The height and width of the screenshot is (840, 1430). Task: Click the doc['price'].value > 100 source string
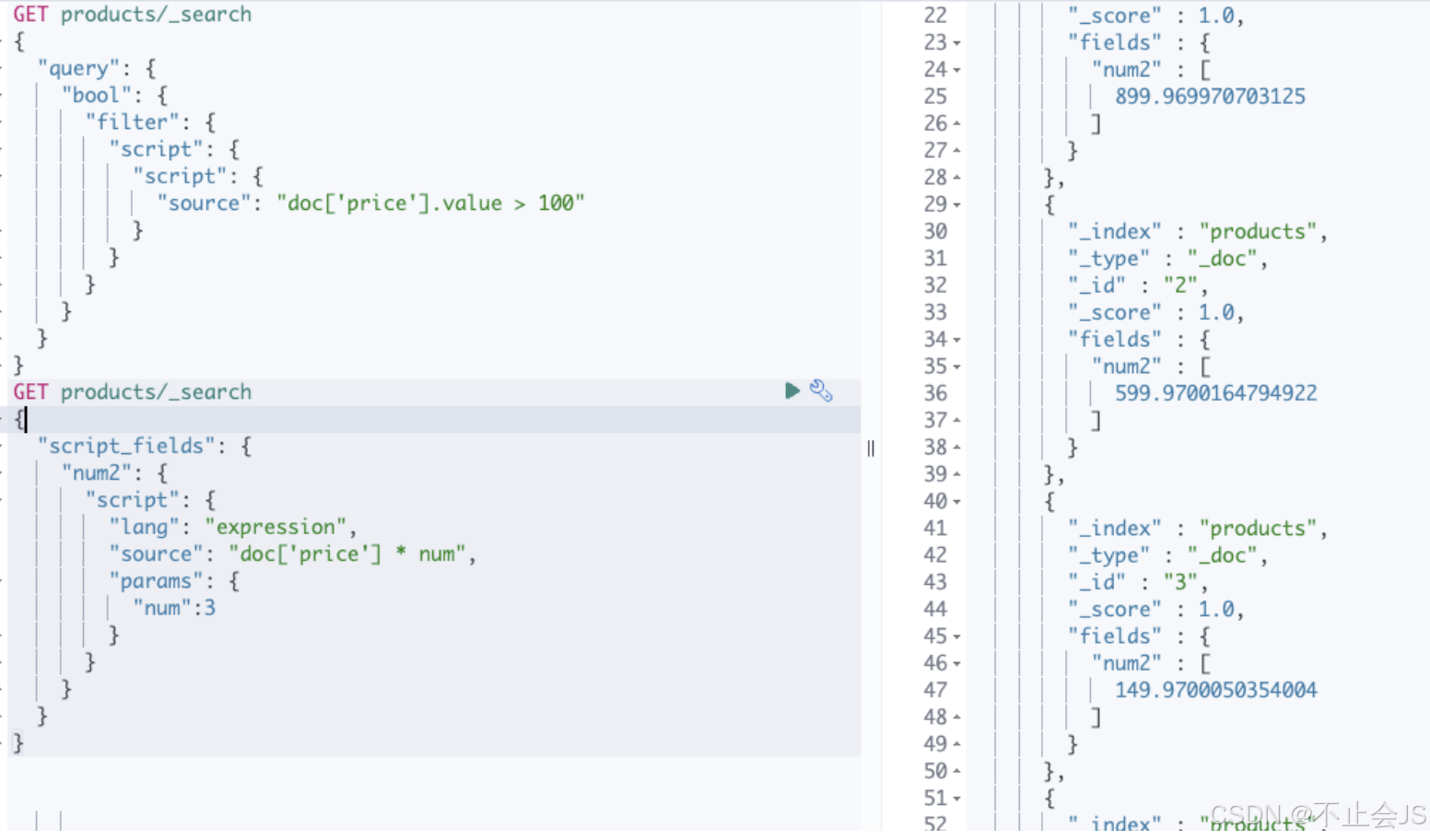[430, 203]
